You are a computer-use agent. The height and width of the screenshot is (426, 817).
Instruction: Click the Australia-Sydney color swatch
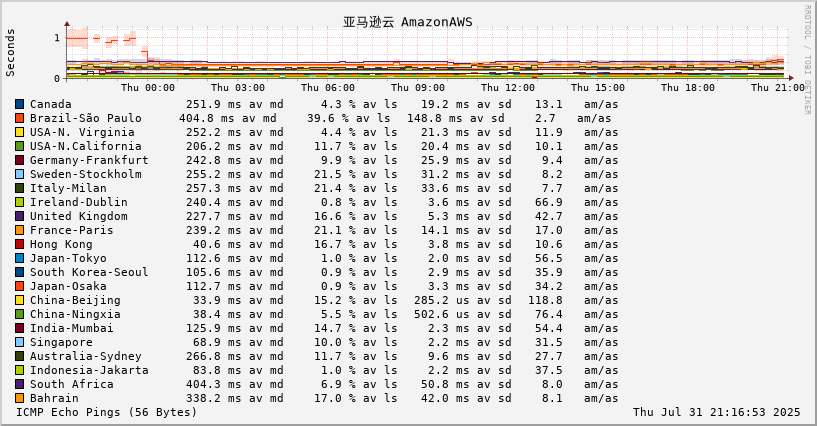pyautogui.click(x=19, y=357)
